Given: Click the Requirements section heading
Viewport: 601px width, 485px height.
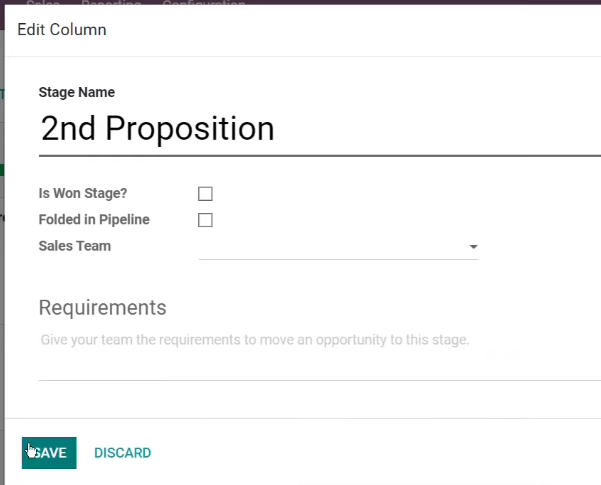Looking at the screenshot, I should 102,307.
